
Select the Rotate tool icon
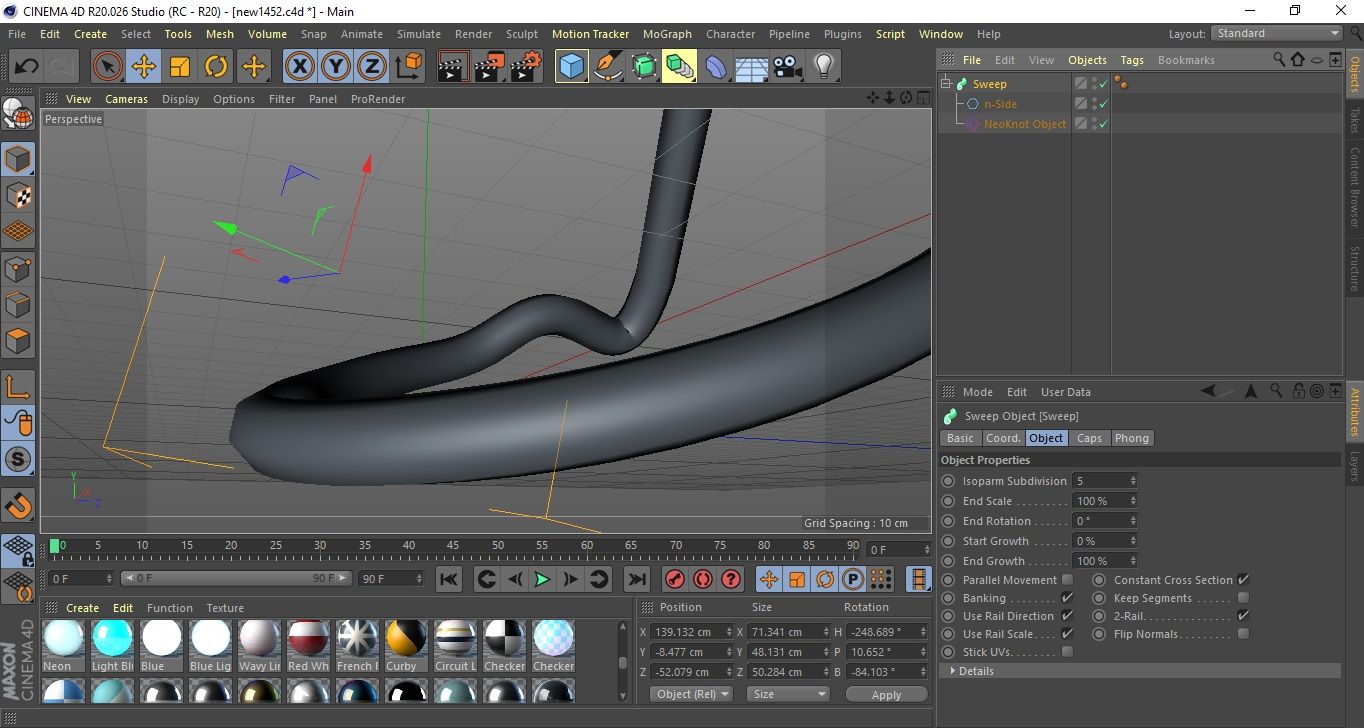coord(216,67)
